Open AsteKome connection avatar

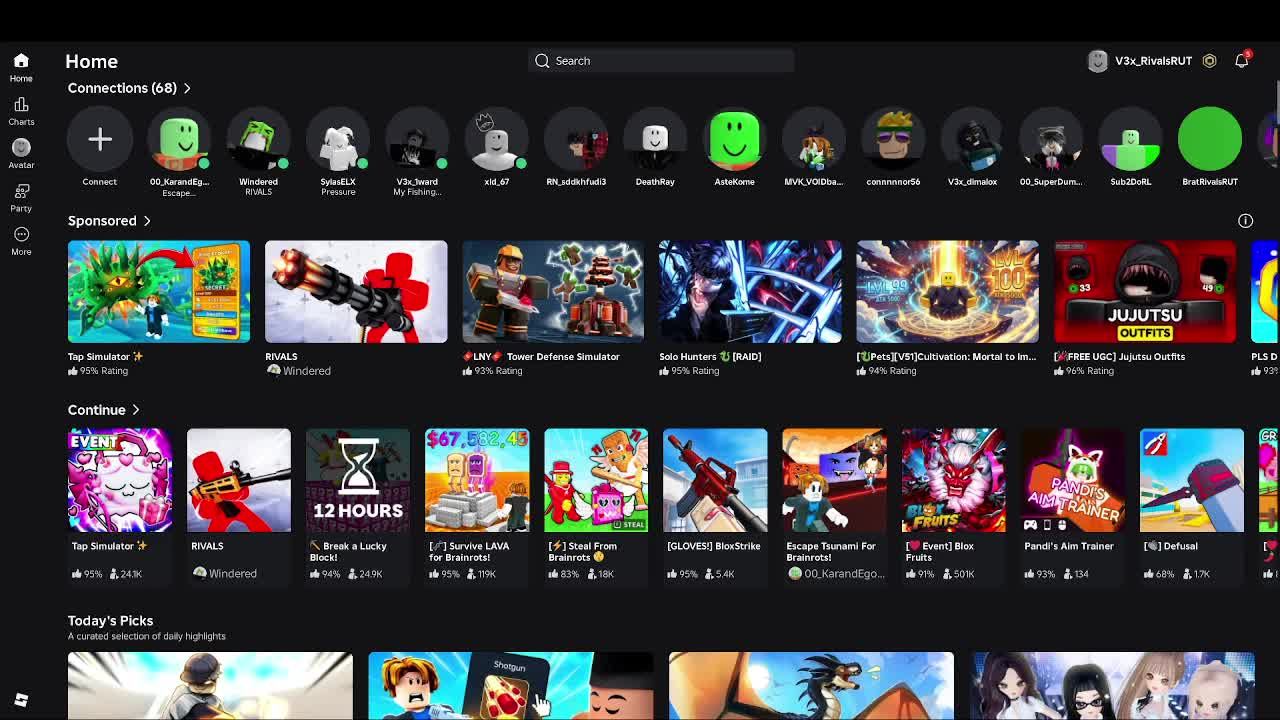[735, 139]
